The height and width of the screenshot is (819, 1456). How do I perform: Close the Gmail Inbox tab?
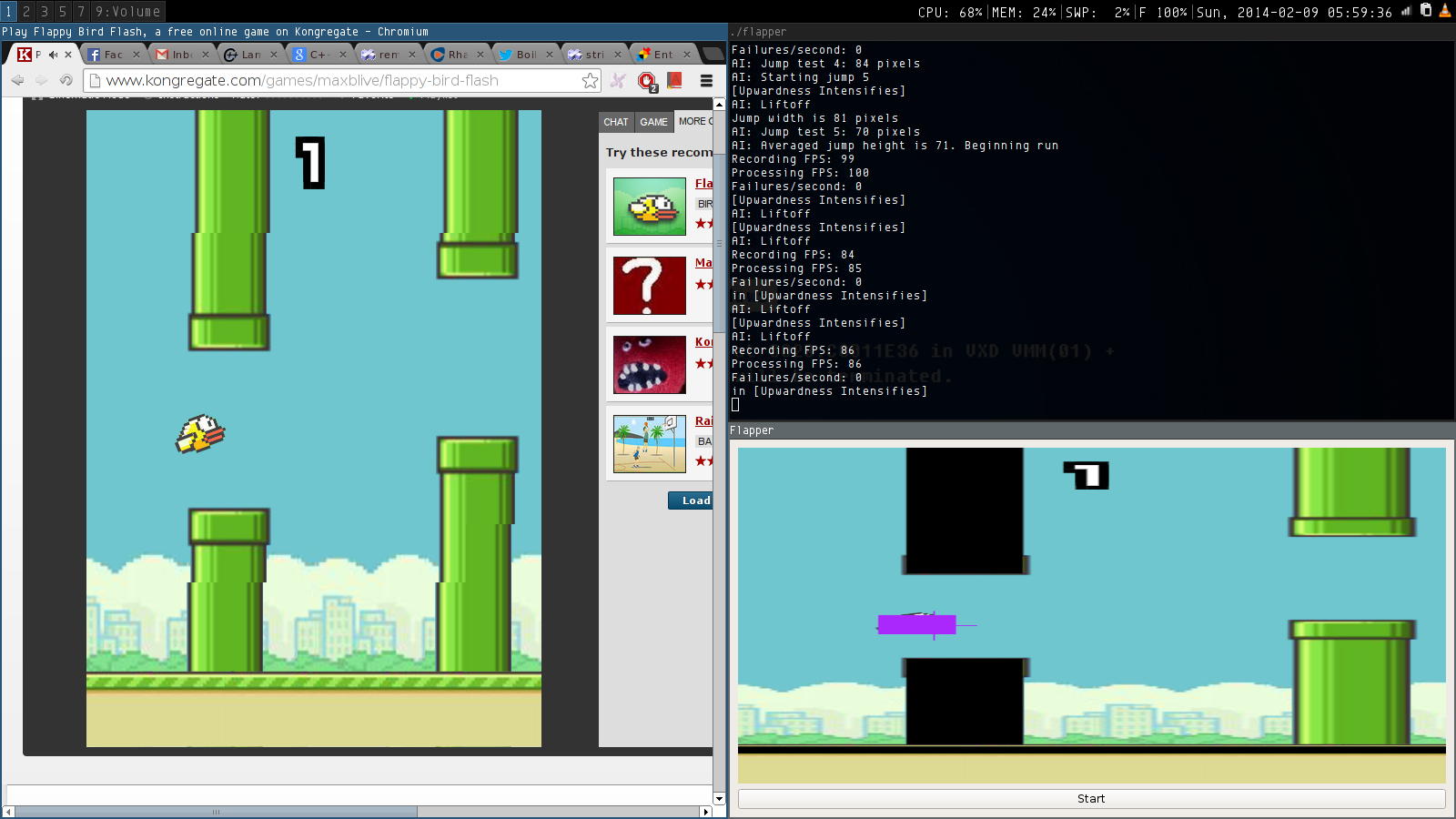point(206,55)
